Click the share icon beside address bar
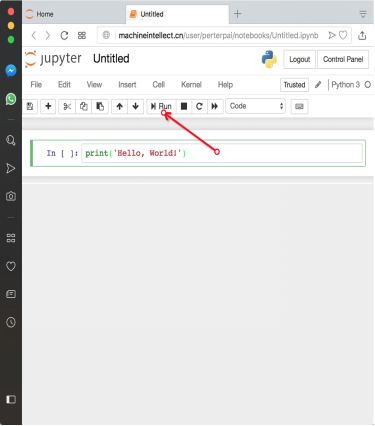This screenshot has width=375, height=426. [362, 35]
